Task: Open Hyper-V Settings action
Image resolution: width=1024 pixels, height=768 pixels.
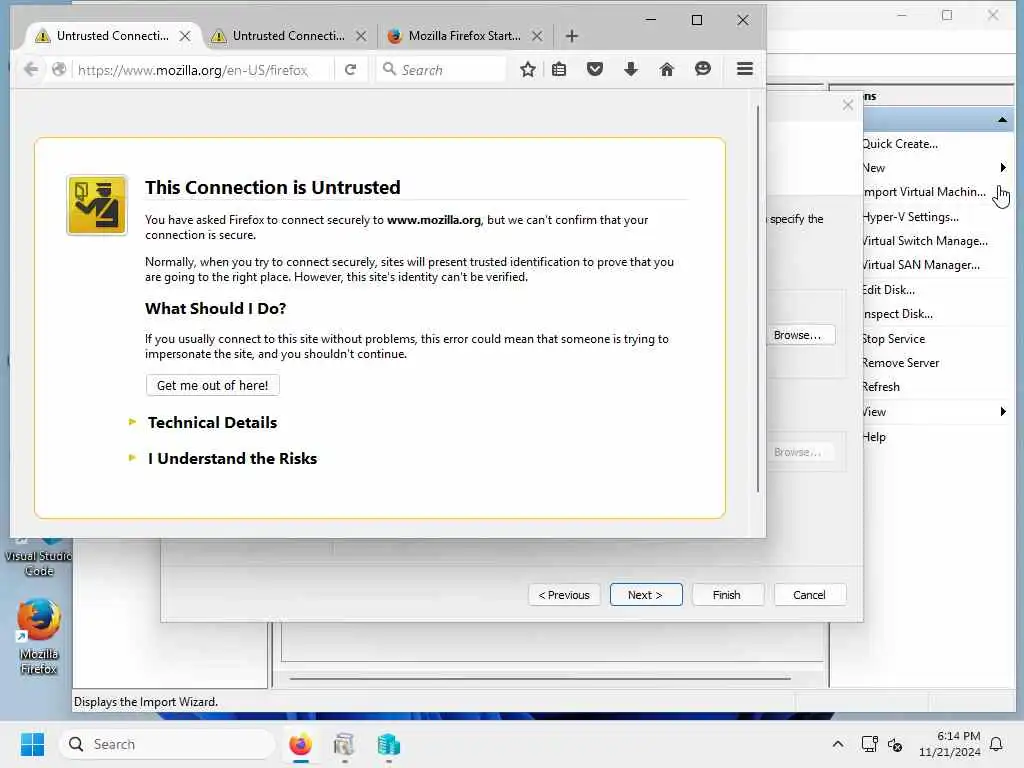Action: [x=910, y=217]
